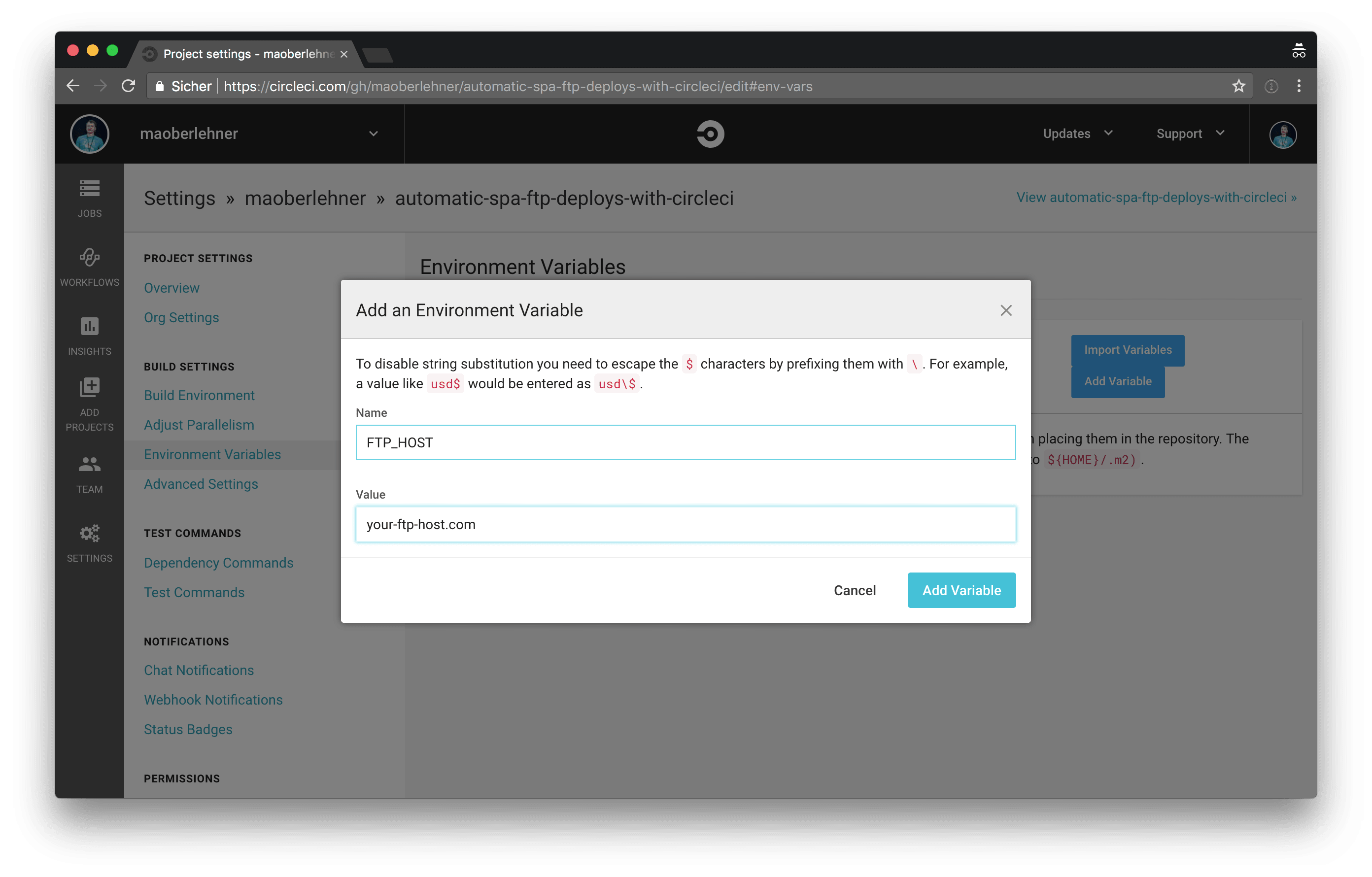This screenshot has width=1372, height=877.
Task: Click the Settings gears sidebar icon
Action: click(90, 543)
